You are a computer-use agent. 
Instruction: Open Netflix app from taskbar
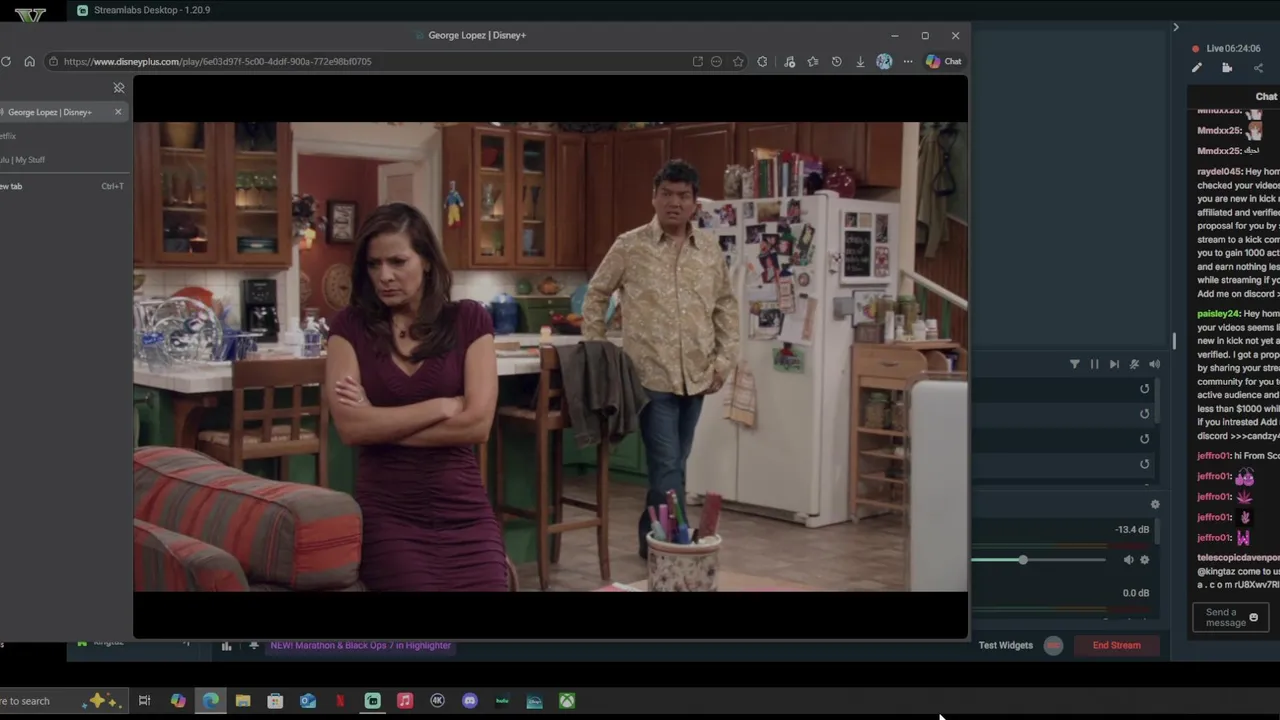(340, 701)
